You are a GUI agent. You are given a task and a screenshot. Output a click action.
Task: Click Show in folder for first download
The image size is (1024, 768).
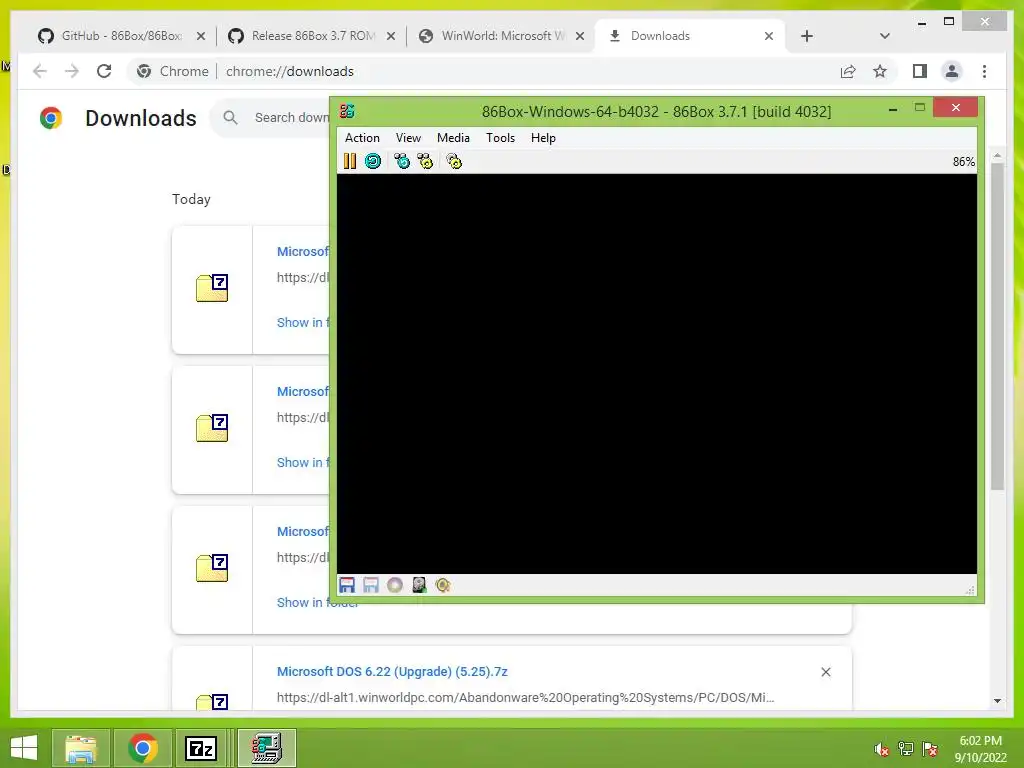coord(302,323)
